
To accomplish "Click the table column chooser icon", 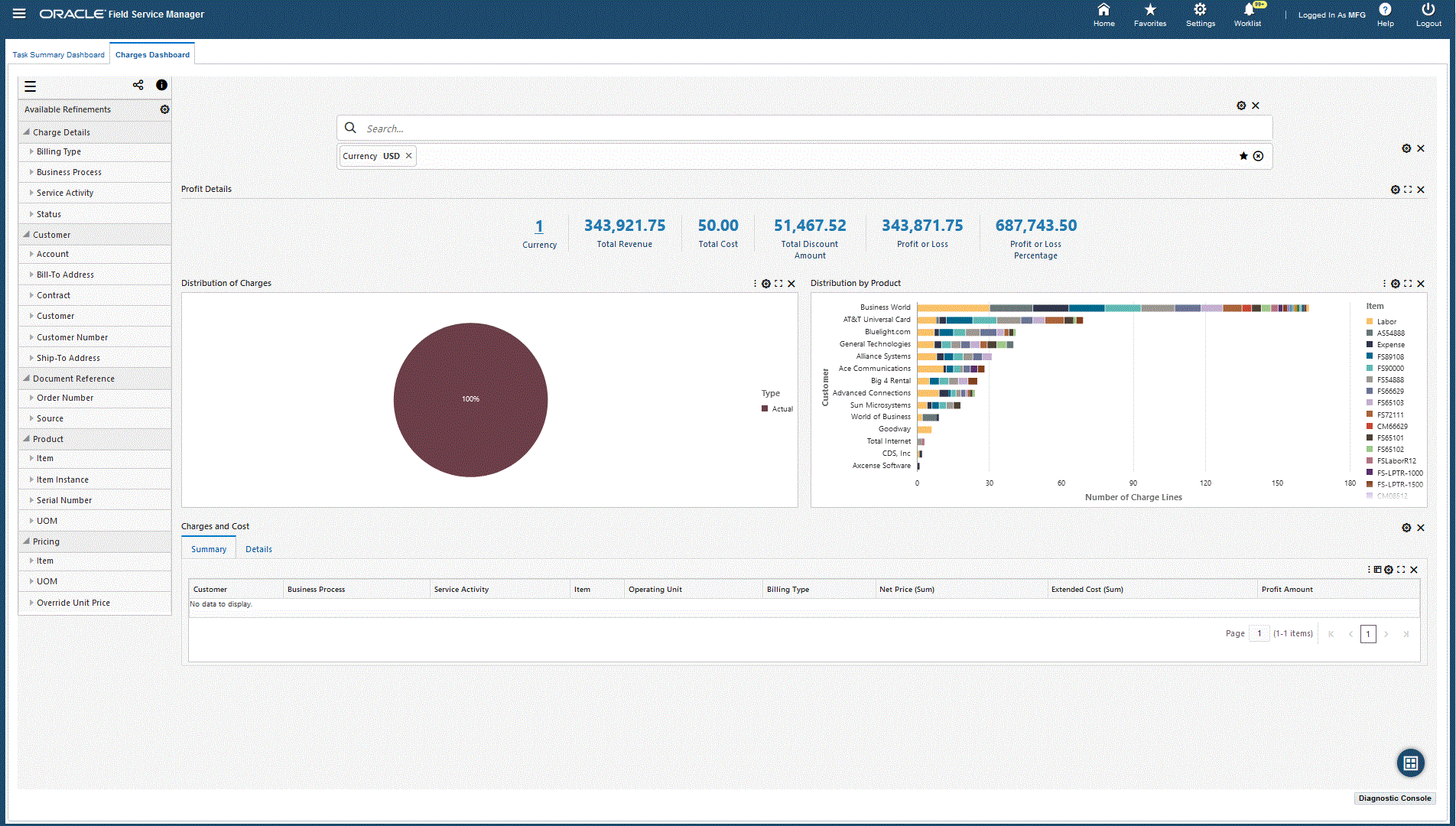I will (1378, 570).
